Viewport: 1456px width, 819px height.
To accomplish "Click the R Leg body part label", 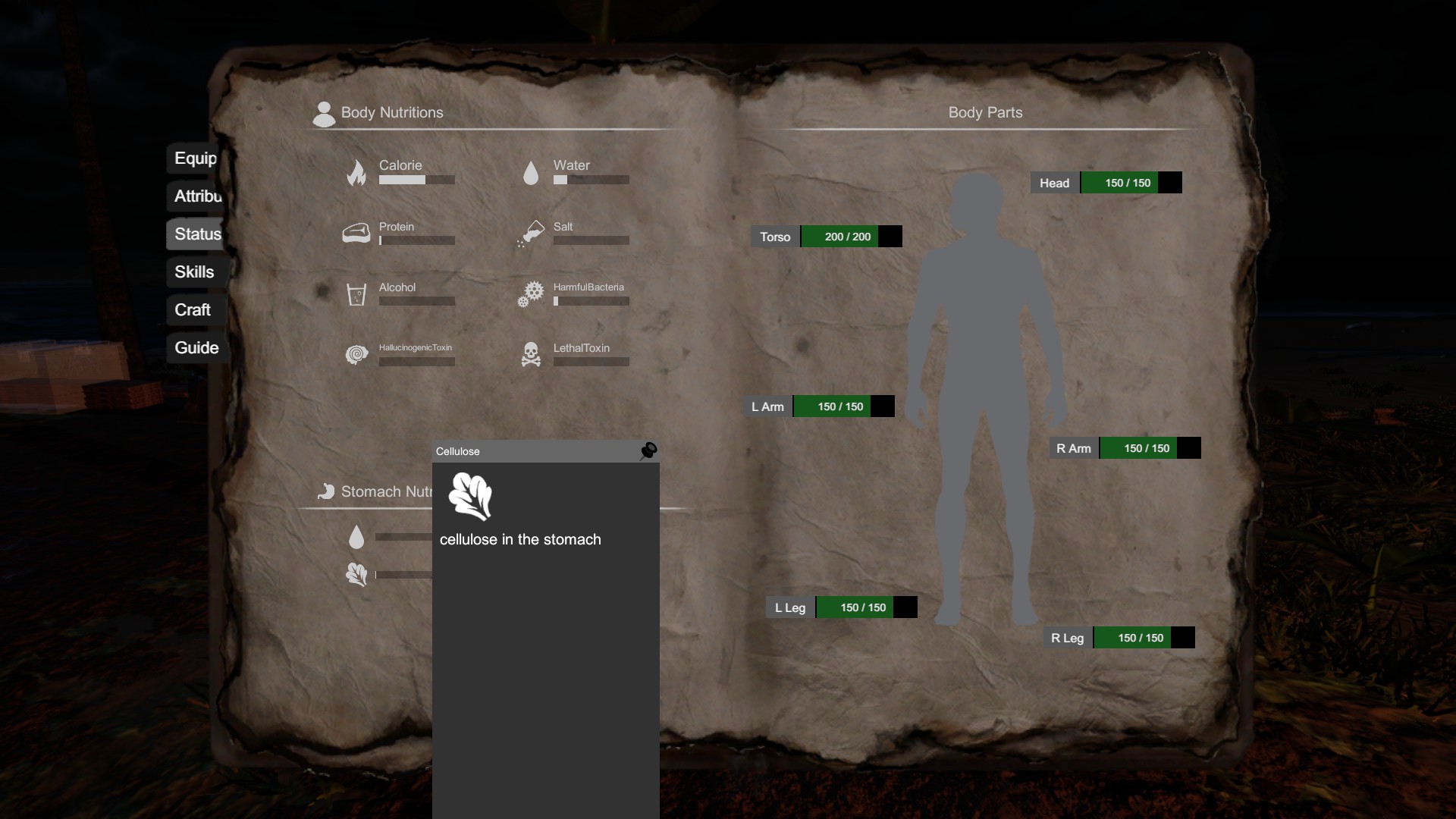I will [1068, 639].
